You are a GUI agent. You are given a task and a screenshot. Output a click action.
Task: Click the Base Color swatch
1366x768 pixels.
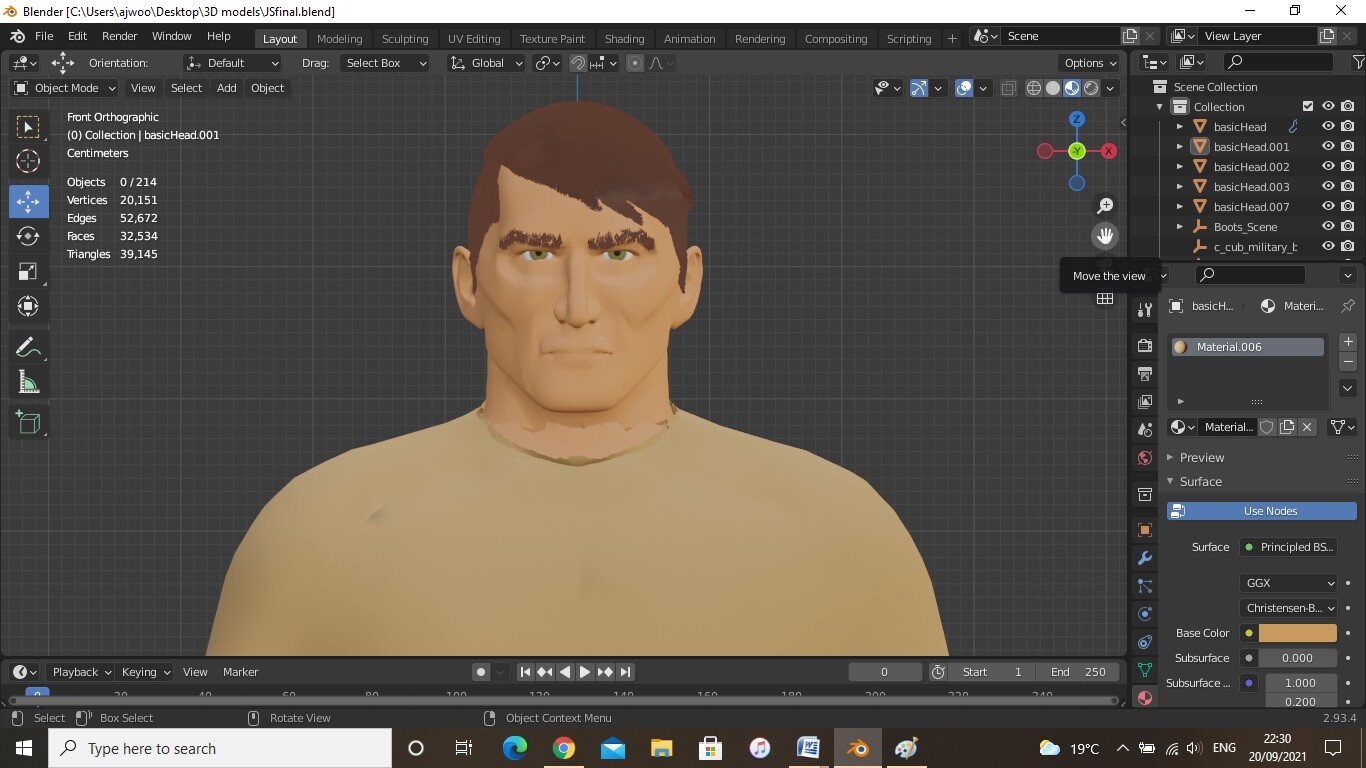click(x=1297, y=633)
